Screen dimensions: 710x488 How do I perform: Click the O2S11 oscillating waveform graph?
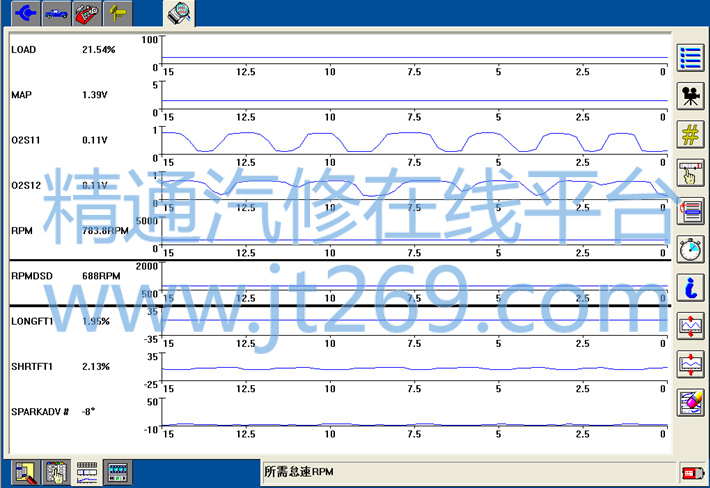pos(415,142)
